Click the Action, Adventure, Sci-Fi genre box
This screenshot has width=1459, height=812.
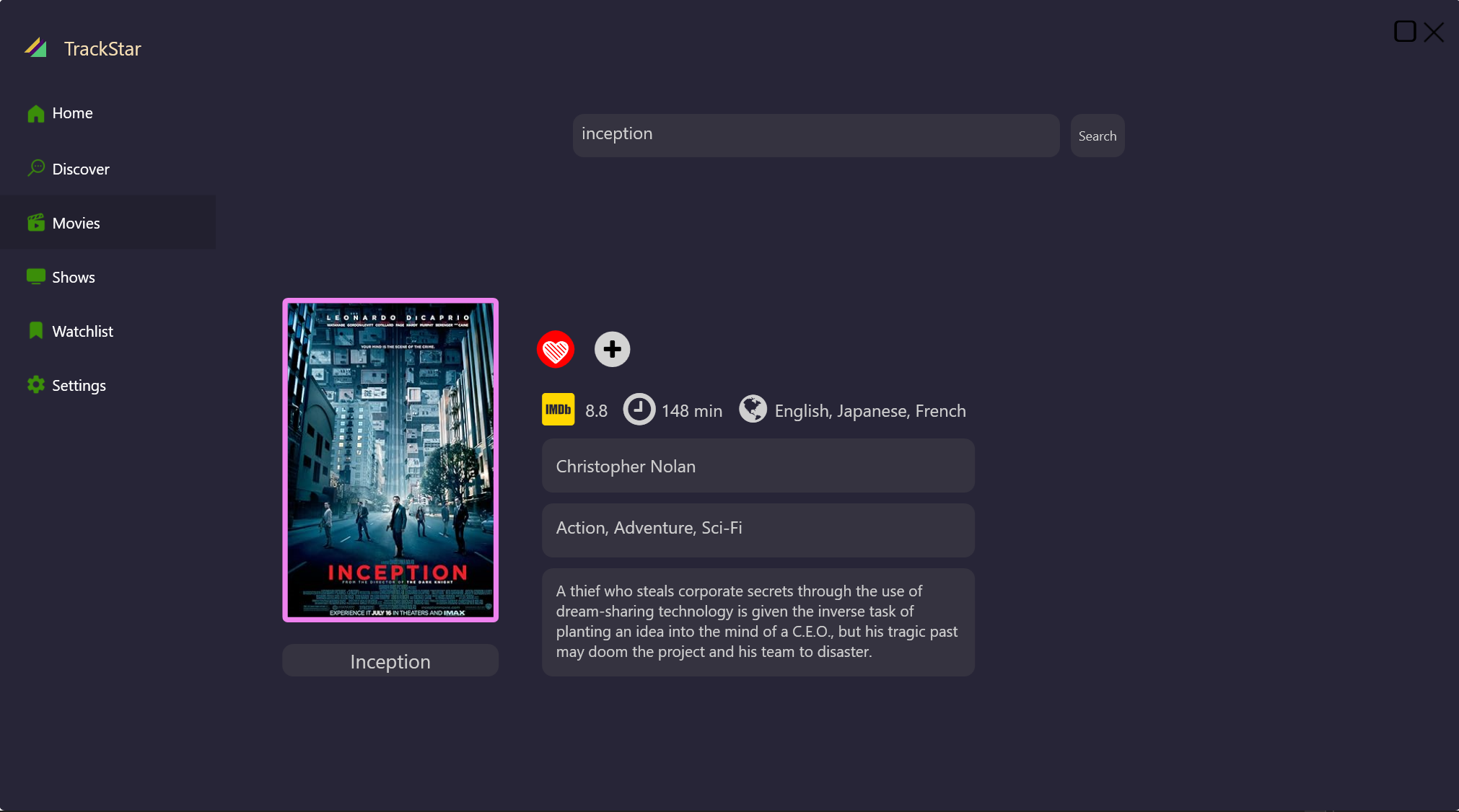758,529
